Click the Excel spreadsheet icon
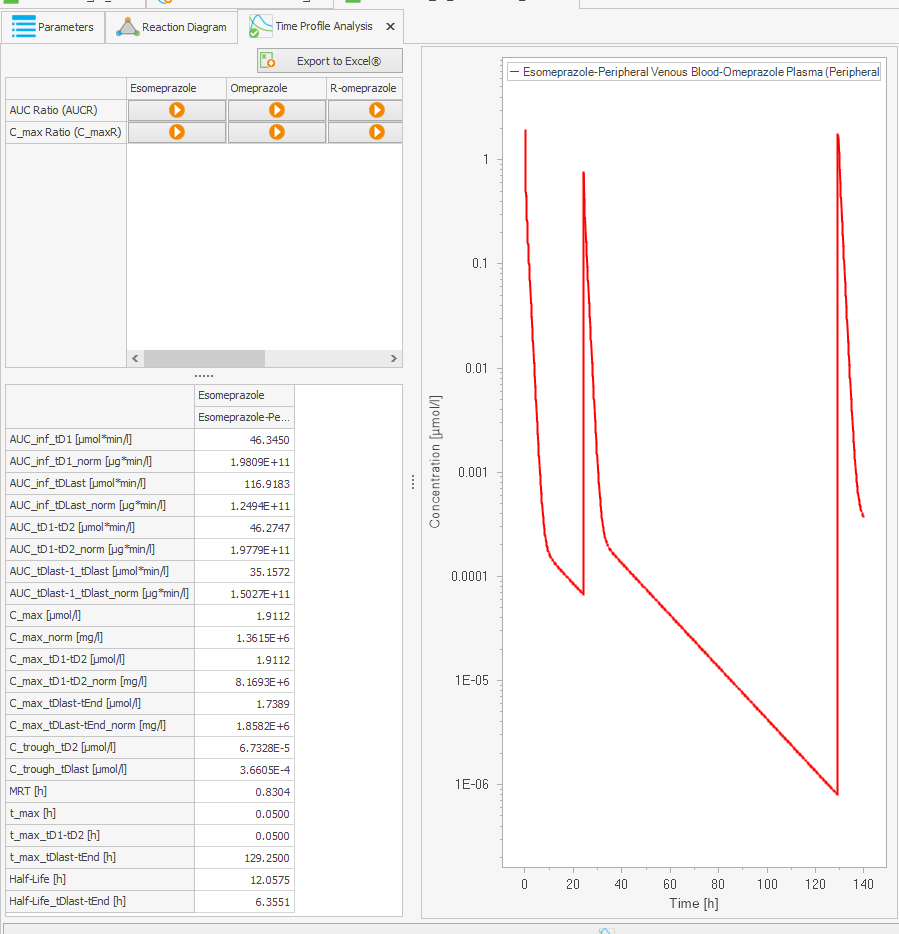This screenshot has width=899, height=934. click(267, 60)
